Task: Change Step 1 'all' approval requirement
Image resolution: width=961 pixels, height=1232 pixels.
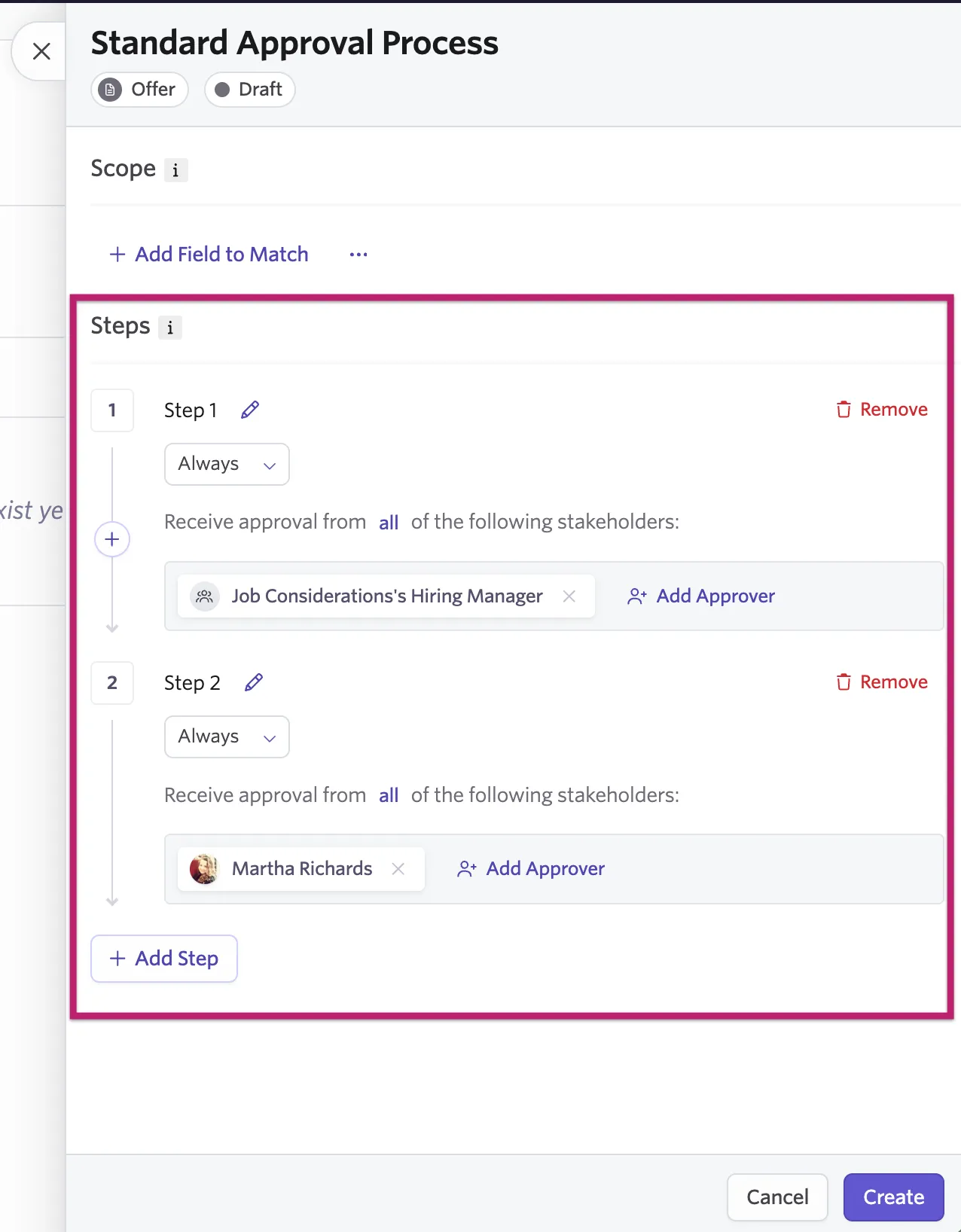Action: 389,523
